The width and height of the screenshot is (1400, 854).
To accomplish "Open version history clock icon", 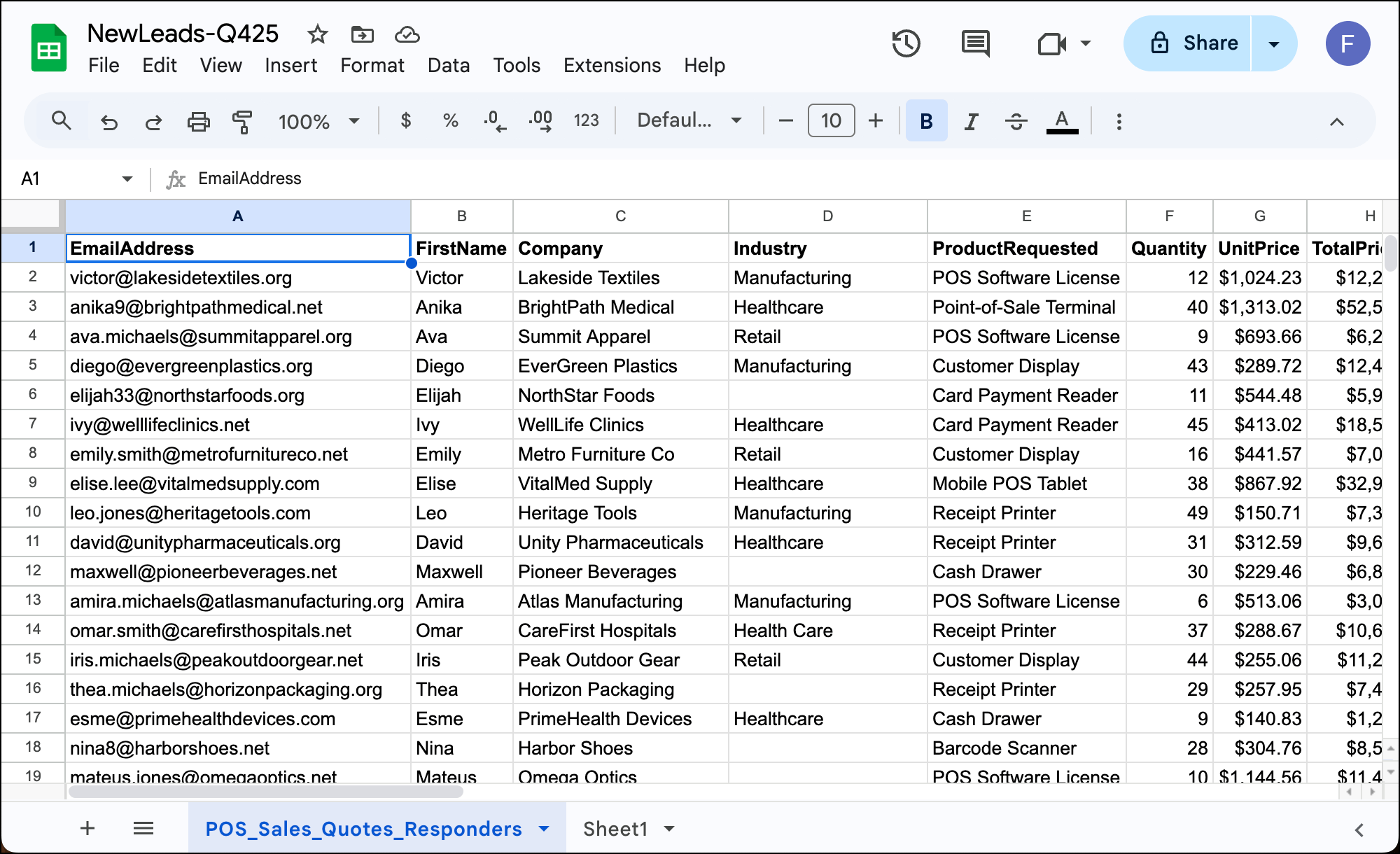I will coord(906,43).
